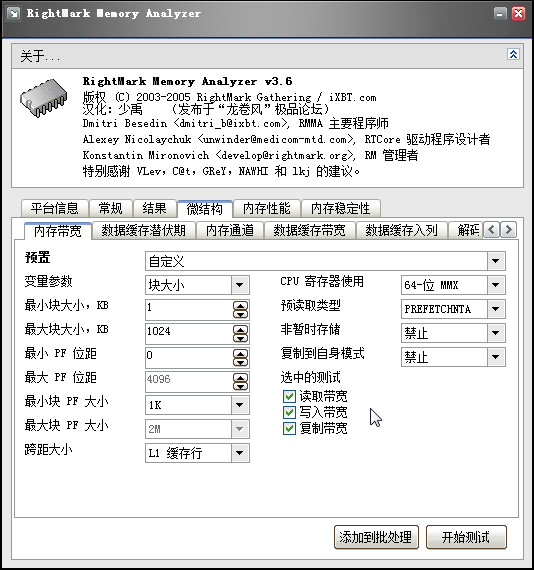The image size is (534, 570).
Task: Open the 变量参数 dropdown showing 块大小
Action: [197, 285]
